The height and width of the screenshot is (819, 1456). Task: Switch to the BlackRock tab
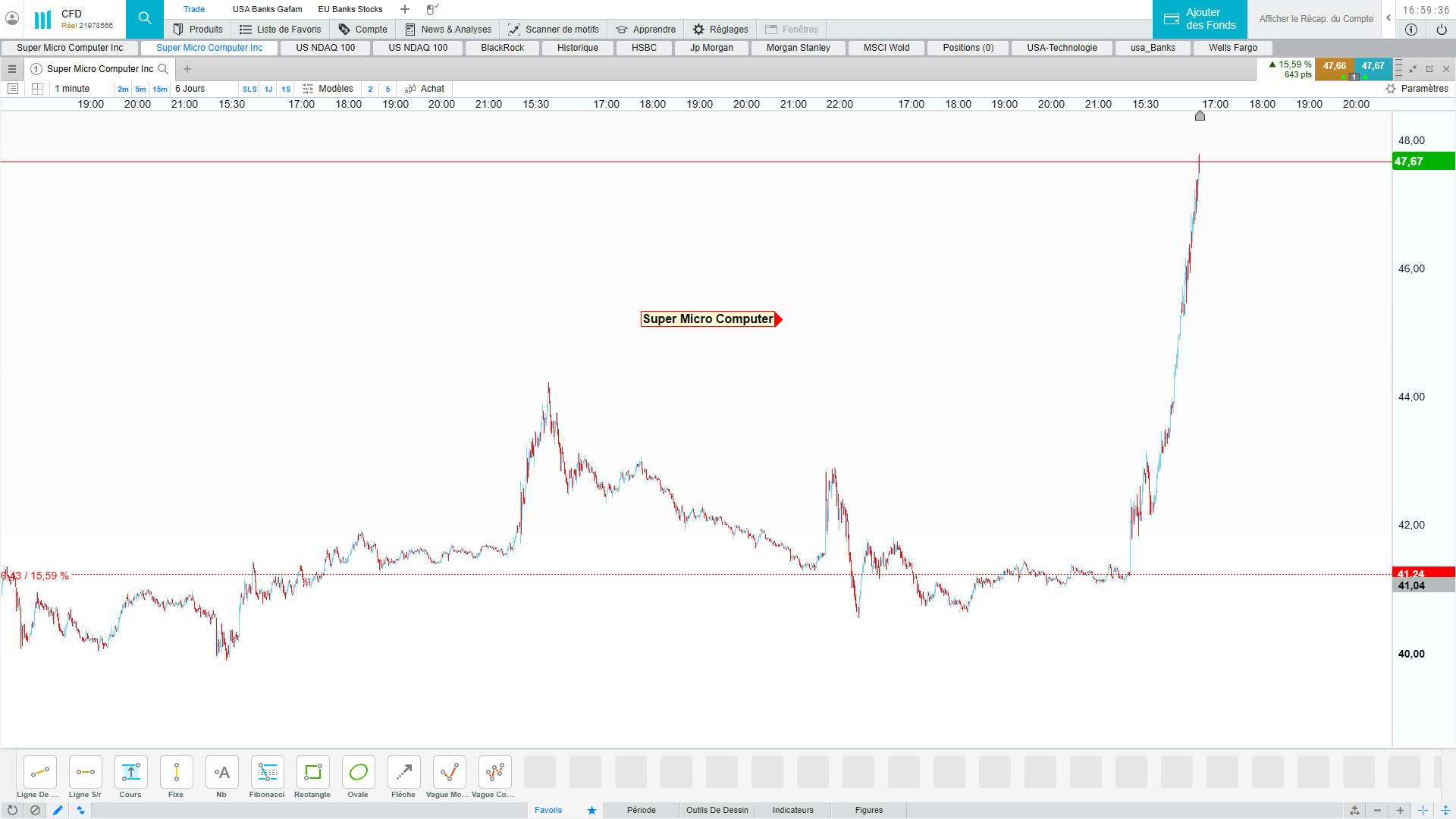pos(502,48)
